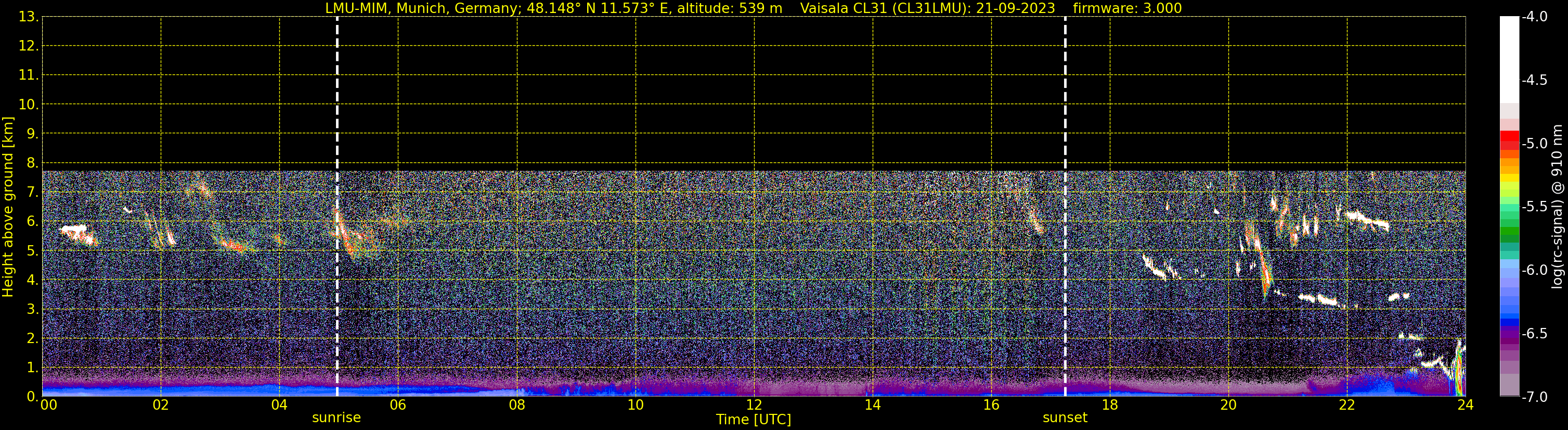Click the 'Vaisala CL31 (CL31LMU): 21-09-2023' text
Image resolution: width=1568 pixels, height=430 pixels.
(927, 8)
